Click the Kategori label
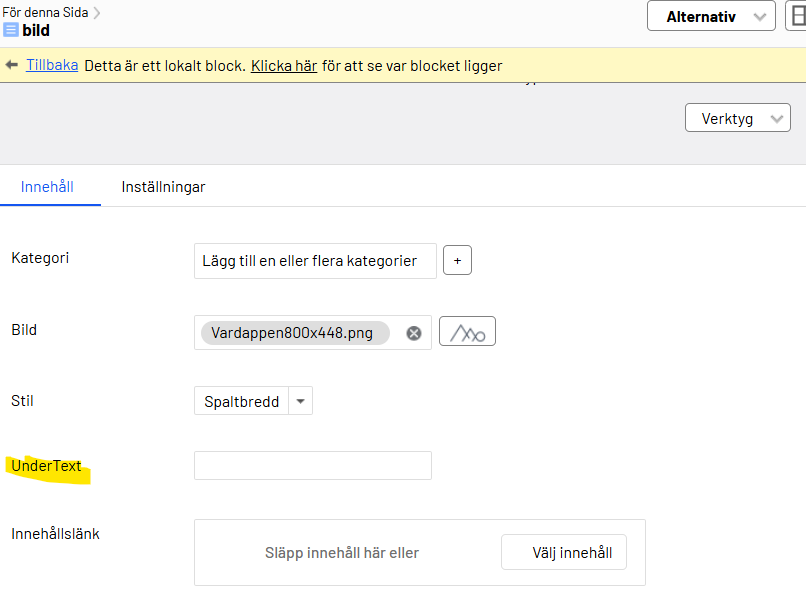 click(x=40, y=258)
